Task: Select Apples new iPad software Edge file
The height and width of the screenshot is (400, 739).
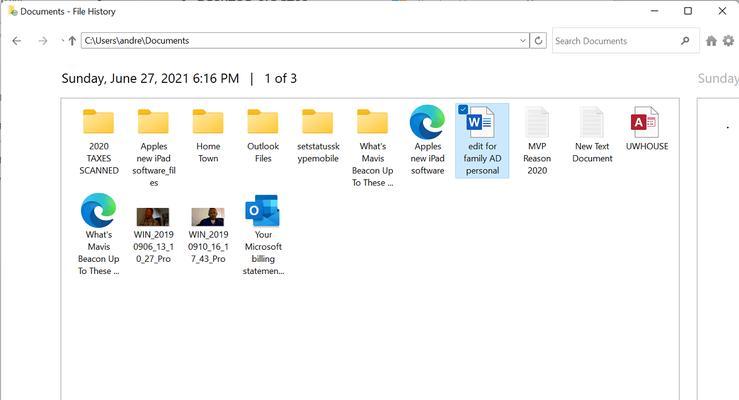Action: tap(427, 140)
